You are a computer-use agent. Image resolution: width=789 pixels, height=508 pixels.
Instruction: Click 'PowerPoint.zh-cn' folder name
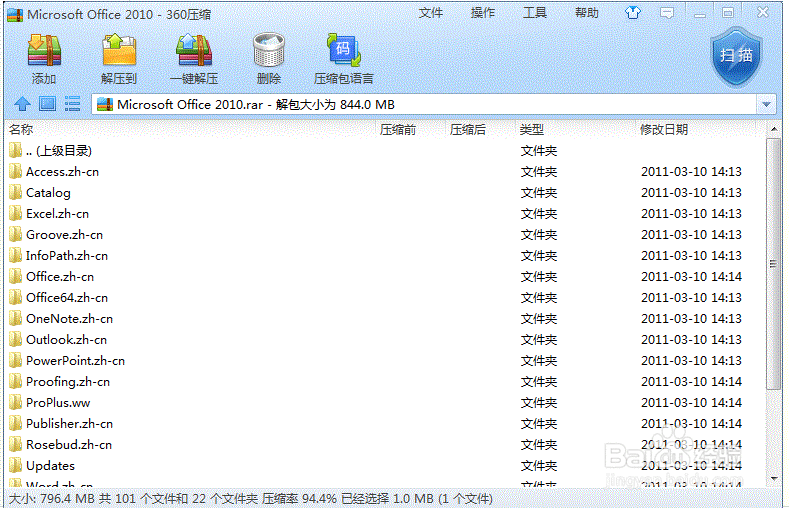pos(75,361)
